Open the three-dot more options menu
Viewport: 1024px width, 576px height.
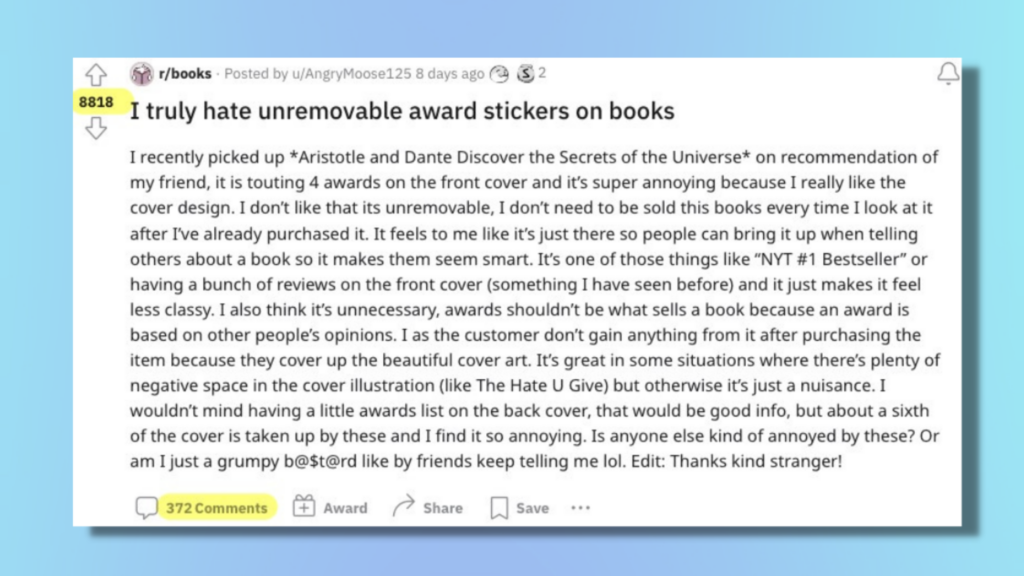coord(581,507)
